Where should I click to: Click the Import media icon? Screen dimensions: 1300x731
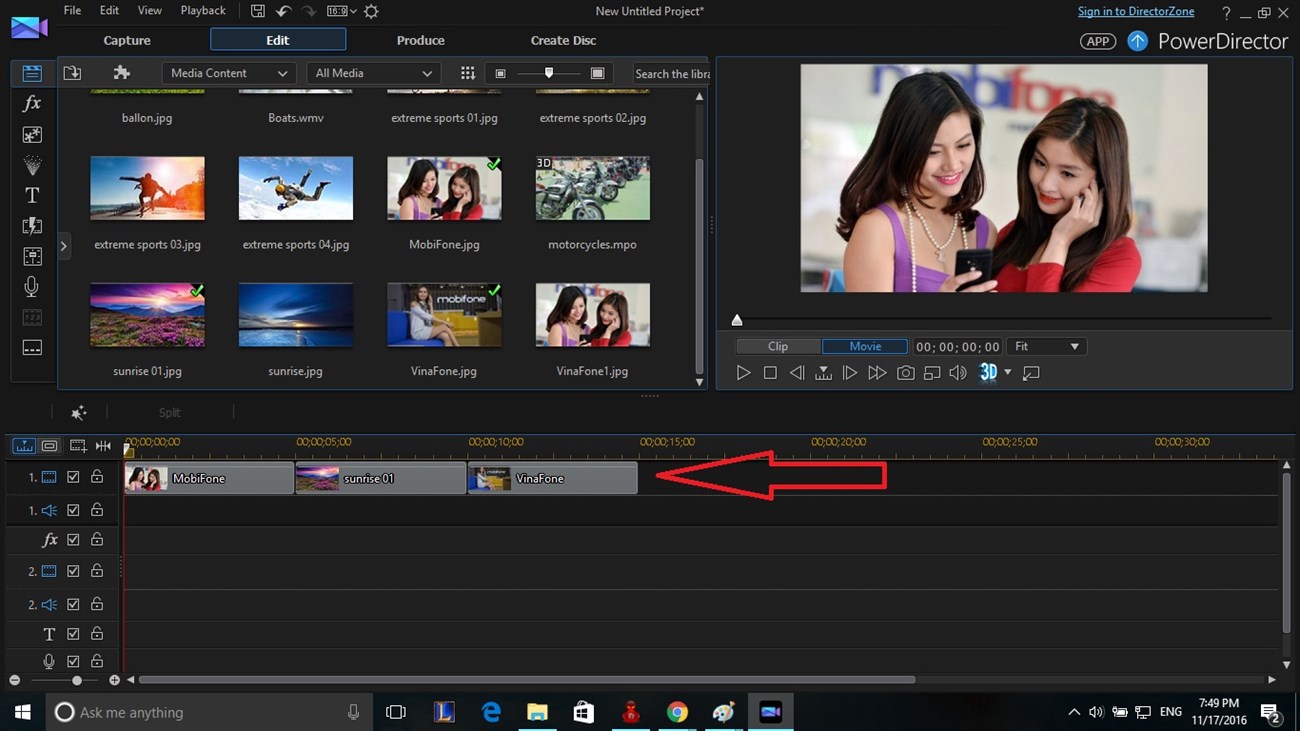72,73
